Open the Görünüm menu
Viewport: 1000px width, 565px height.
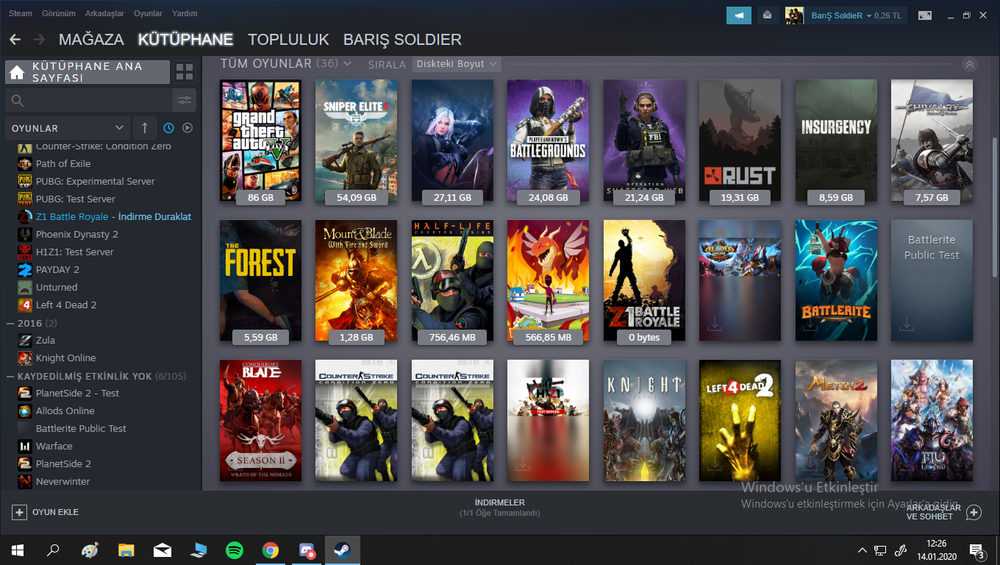(x=59, y=13)
